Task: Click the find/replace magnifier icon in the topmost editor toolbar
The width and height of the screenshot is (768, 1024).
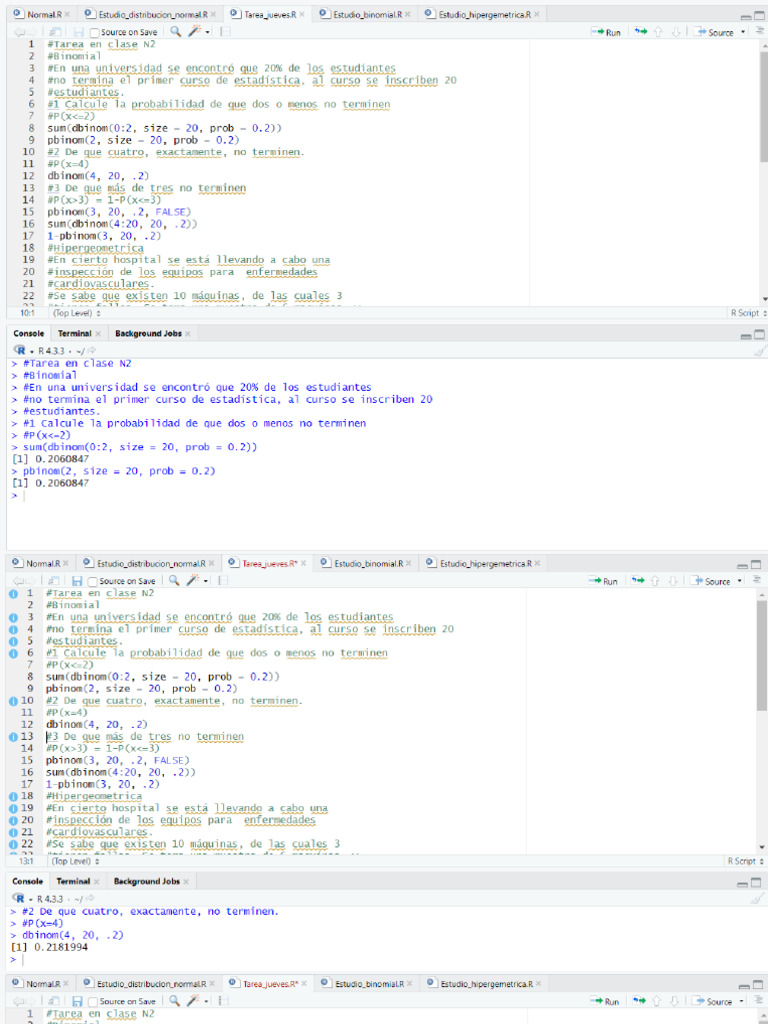Action: [x=176, y=32]
